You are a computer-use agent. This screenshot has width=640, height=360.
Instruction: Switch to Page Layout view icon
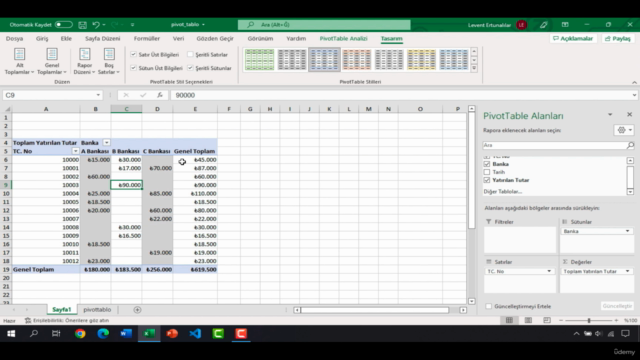(528, 320)
